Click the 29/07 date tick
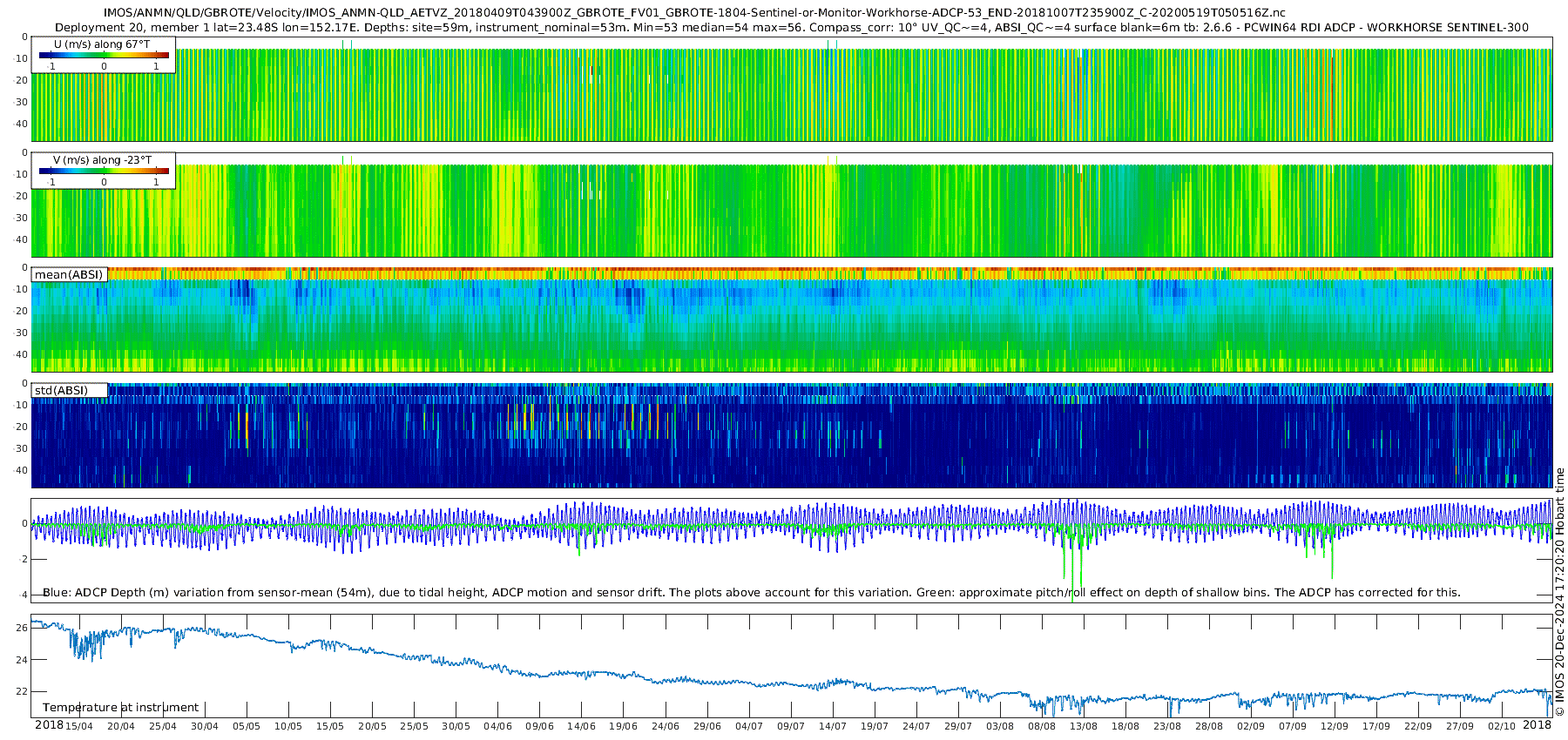 958,726
